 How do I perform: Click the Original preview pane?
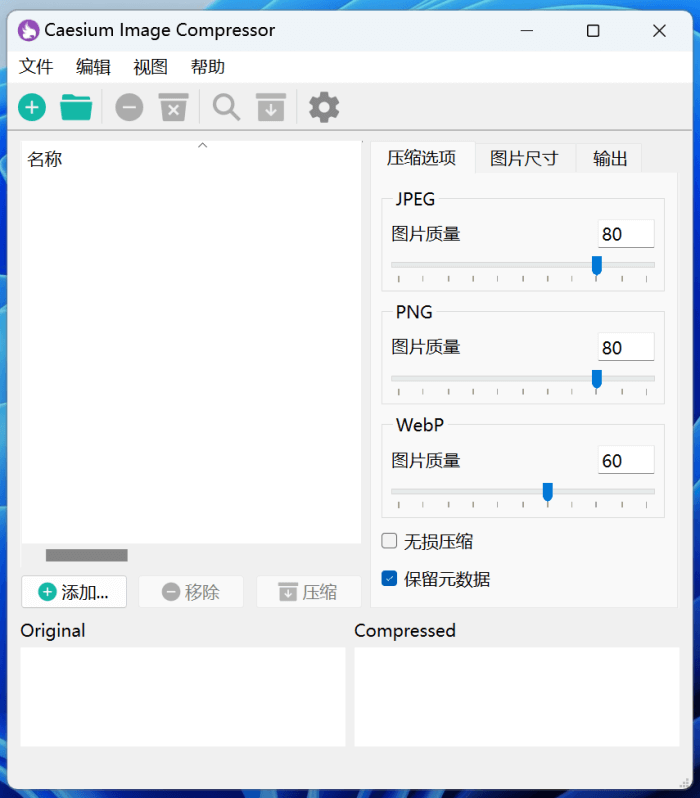183,697
